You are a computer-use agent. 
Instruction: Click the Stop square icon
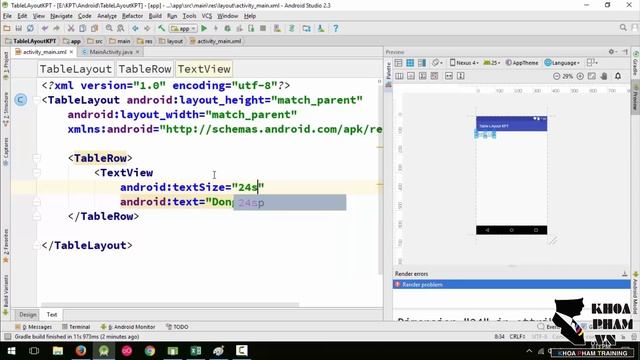pos(263,29)
